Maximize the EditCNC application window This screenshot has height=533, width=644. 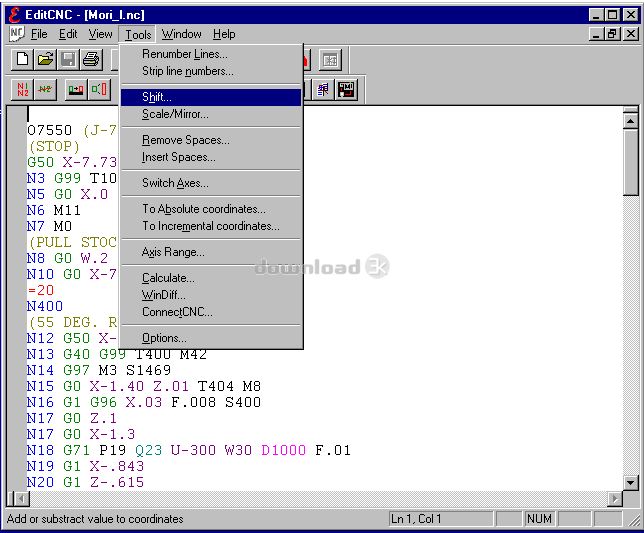tap(612, 15)
